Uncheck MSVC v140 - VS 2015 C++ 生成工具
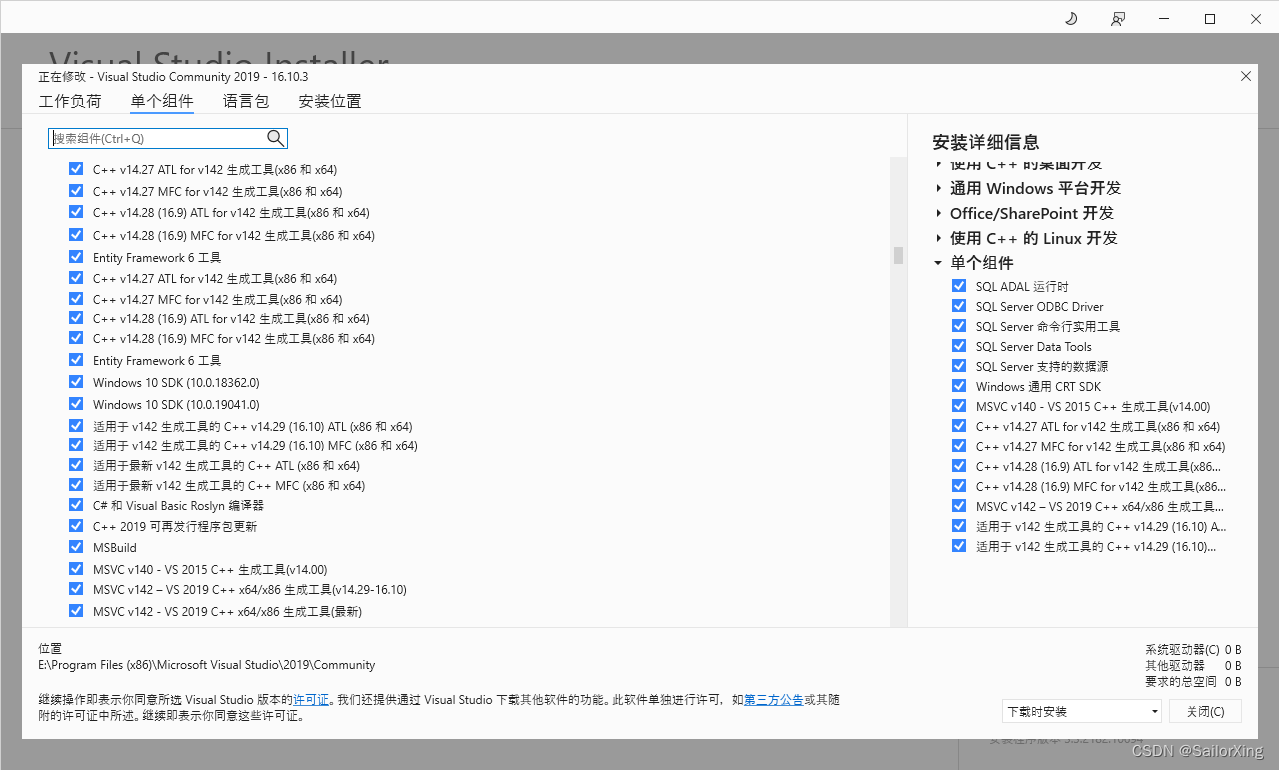This screenshot has height=770, width=1279. pyautogui.click(x=76, y=568)
